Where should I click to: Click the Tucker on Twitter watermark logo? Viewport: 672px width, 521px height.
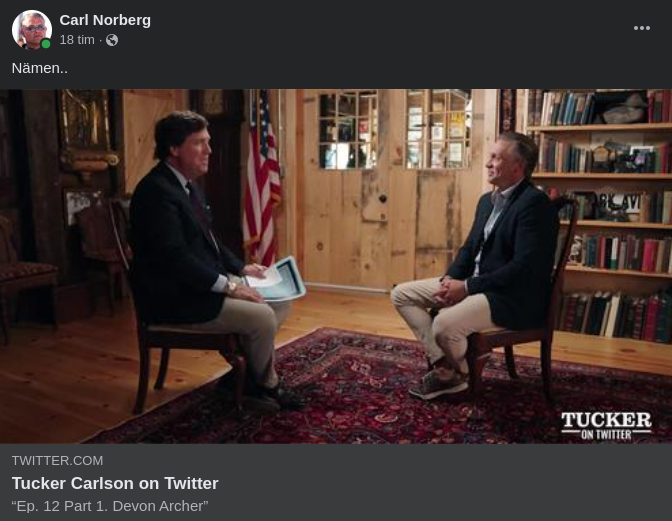(x=606, y=425)
